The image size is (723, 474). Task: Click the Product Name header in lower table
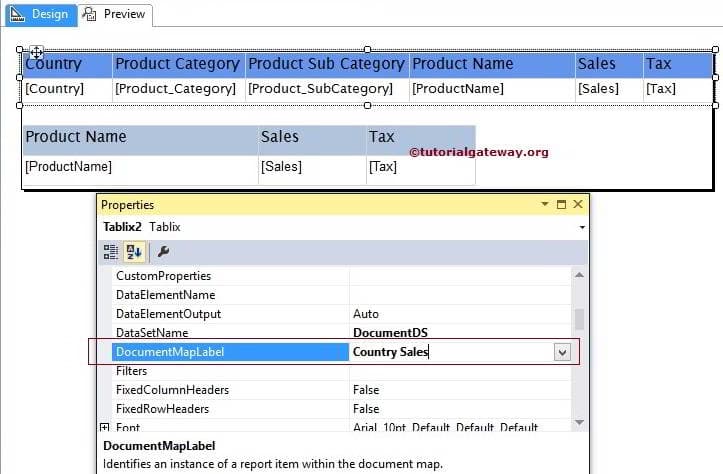coord(140,140)
